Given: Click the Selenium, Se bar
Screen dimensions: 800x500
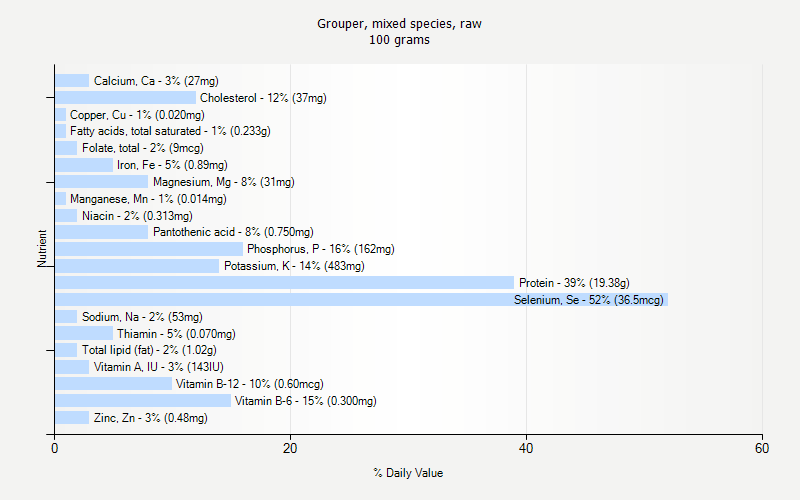Looking at the screenshot, I should coord(360,300).
